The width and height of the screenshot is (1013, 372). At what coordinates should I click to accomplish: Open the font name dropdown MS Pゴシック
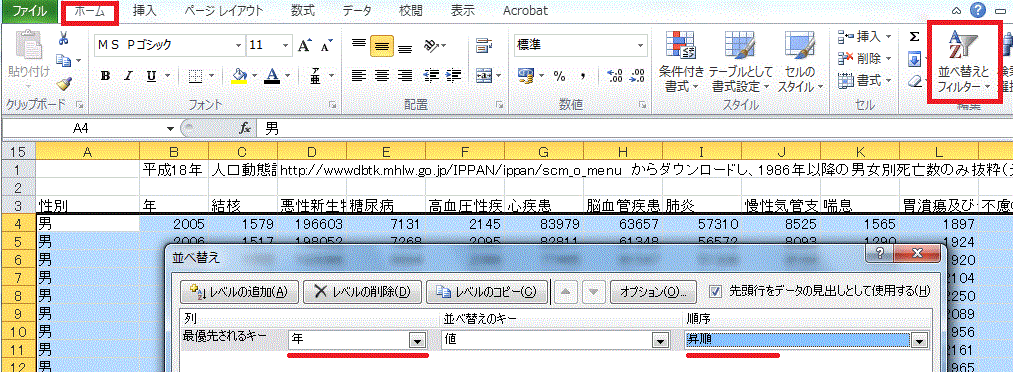[x=239, y=45]
